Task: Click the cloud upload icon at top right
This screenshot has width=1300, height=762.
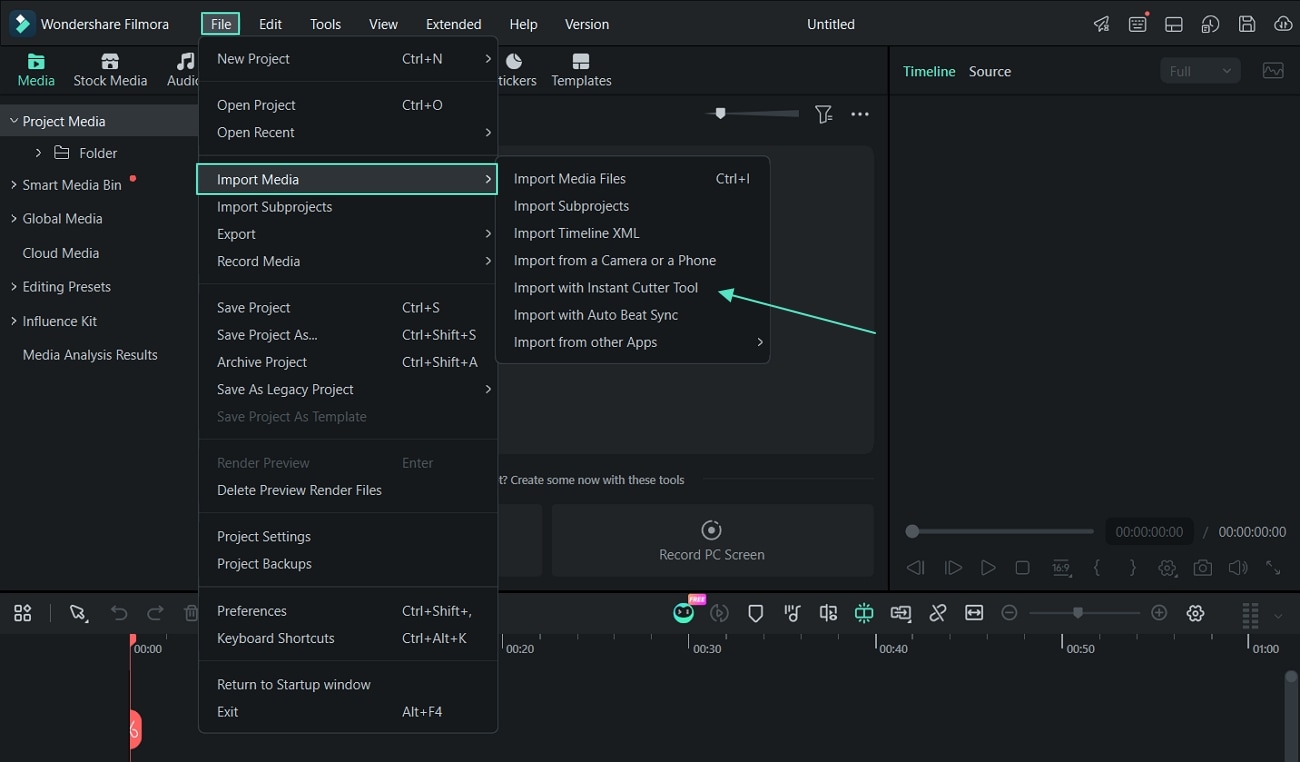Action: (x=1283, y=24)
